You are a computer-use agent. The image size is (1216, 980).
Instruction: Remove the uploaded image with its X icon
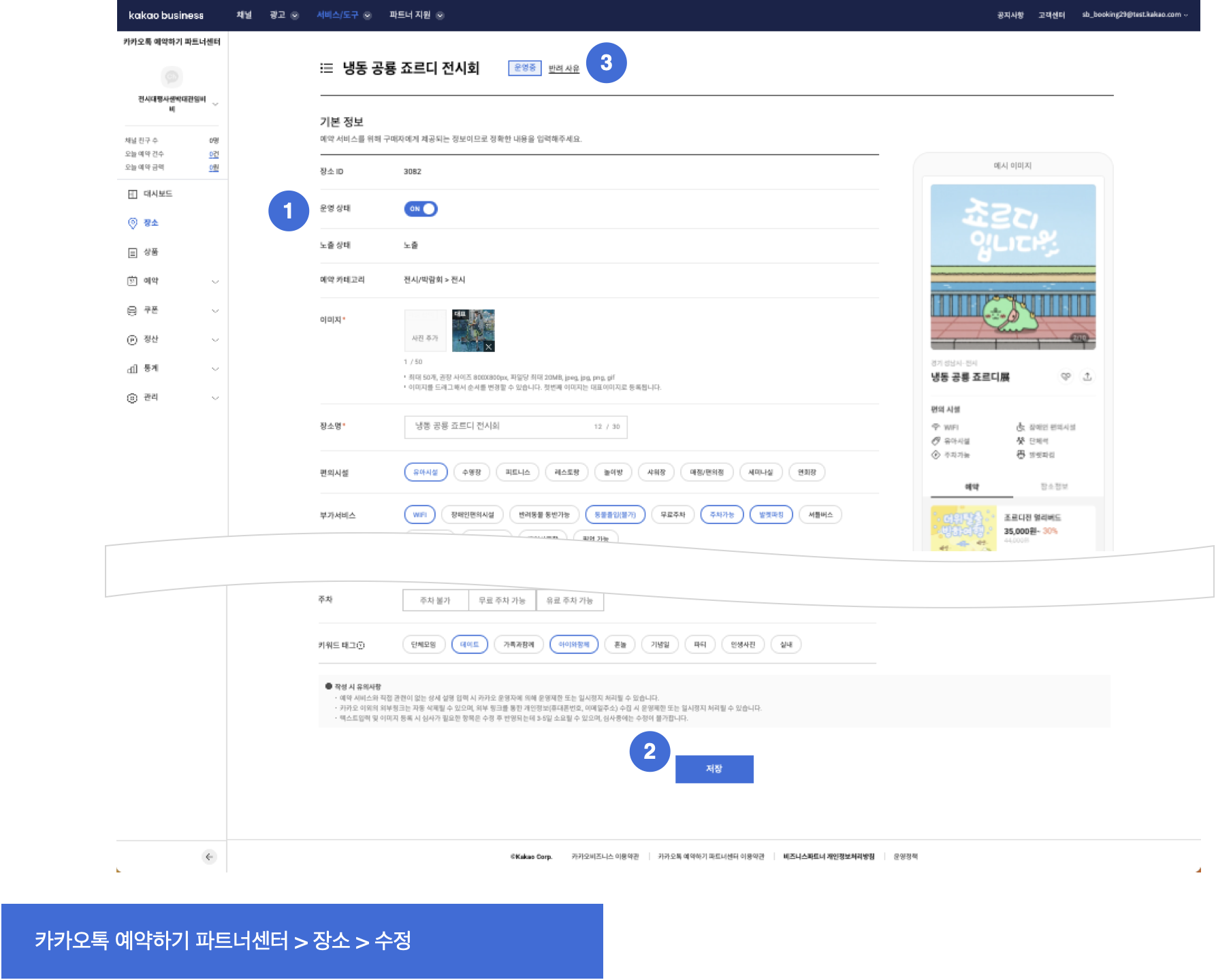pyautogui.click(x=489, y=346)
